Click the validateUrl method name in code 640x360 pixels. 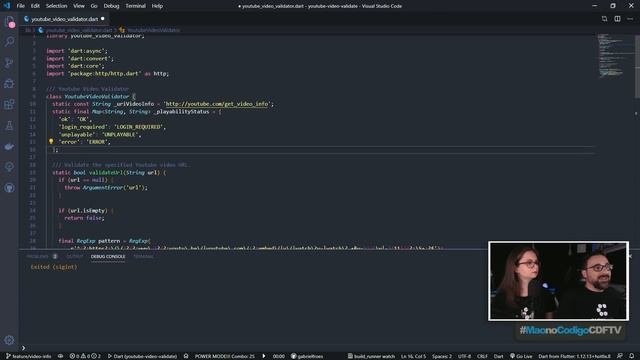tap(105, 173)
